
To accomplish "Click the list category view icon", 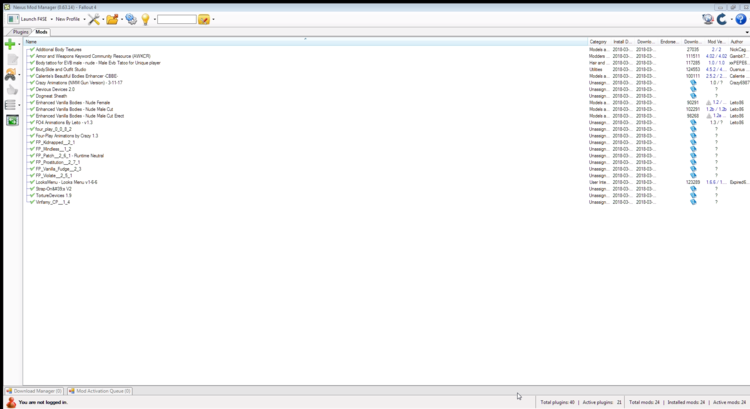I will coord(10,105).
